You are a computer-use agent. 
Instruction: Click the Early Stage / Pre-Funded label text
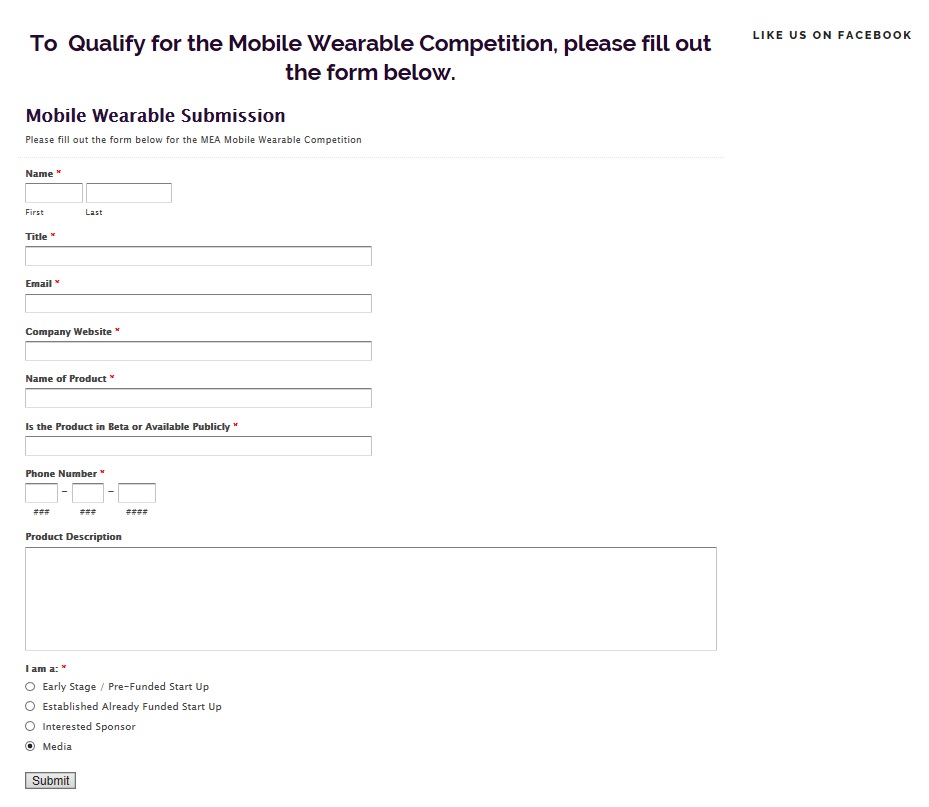click(126, 687)
